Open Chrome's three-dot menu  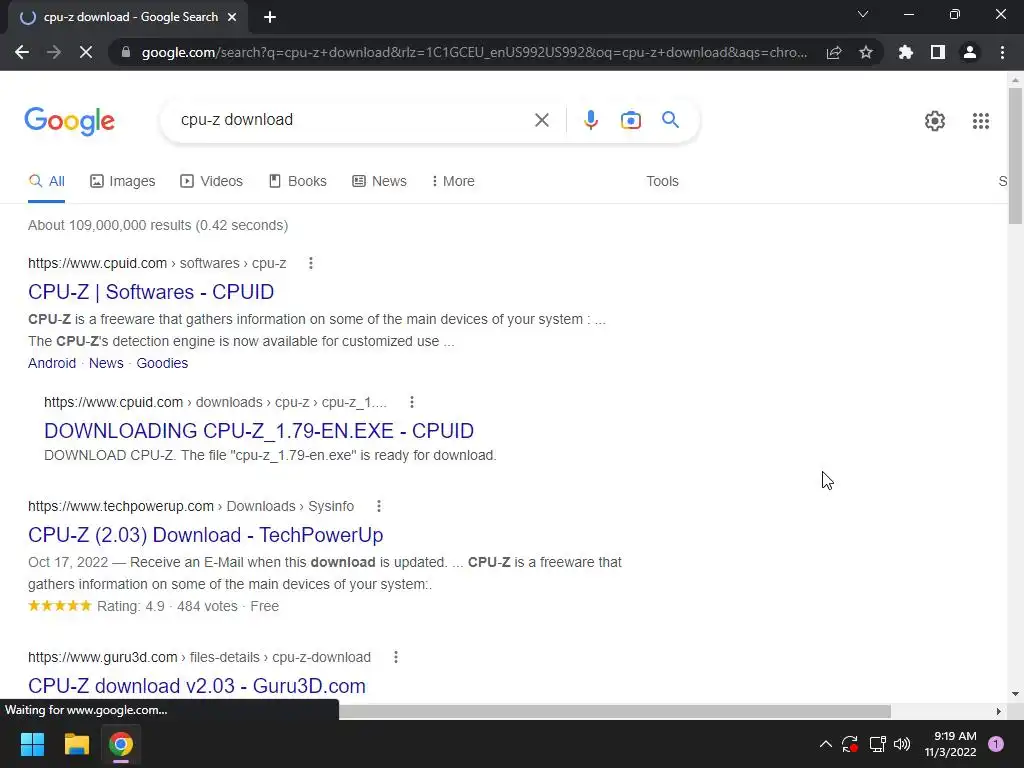click(1002, 52)
